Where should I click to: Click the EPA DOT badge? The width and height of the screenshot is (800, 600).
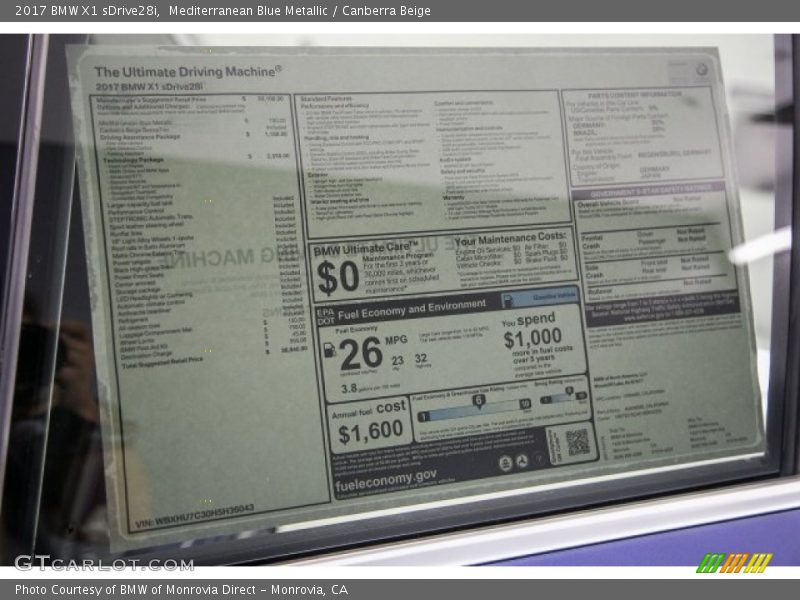[x=325, y=314]
